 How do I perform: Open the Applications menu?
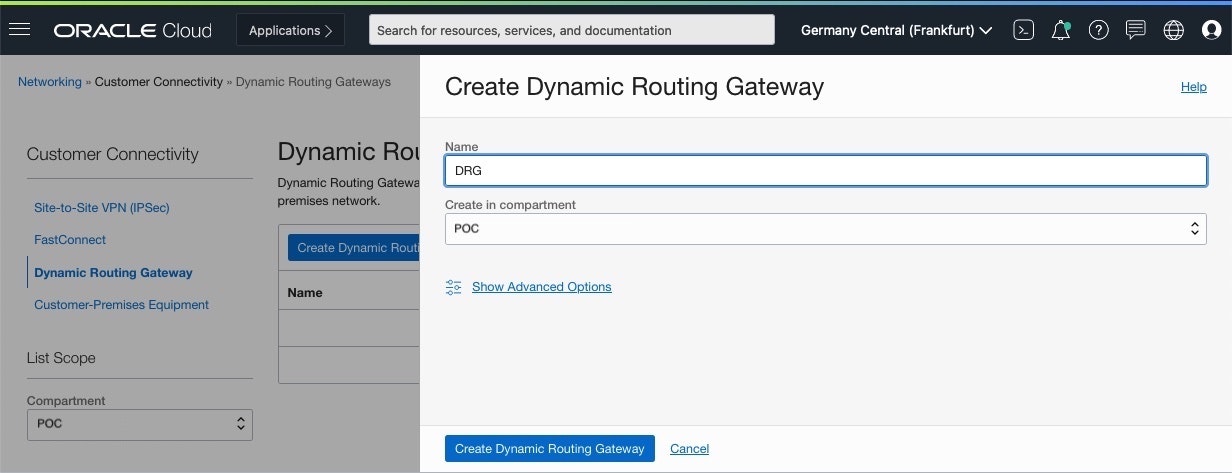point(291,30)
